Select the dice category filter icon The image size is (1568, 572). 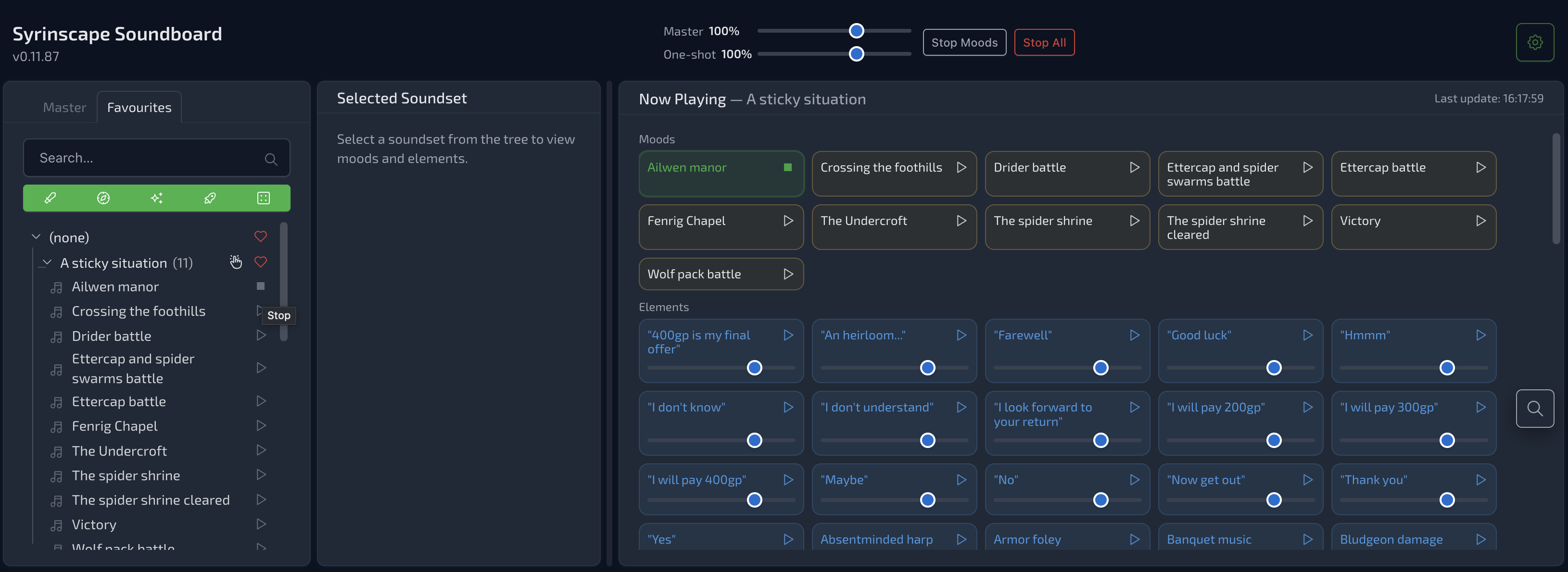tap(263, 198)
